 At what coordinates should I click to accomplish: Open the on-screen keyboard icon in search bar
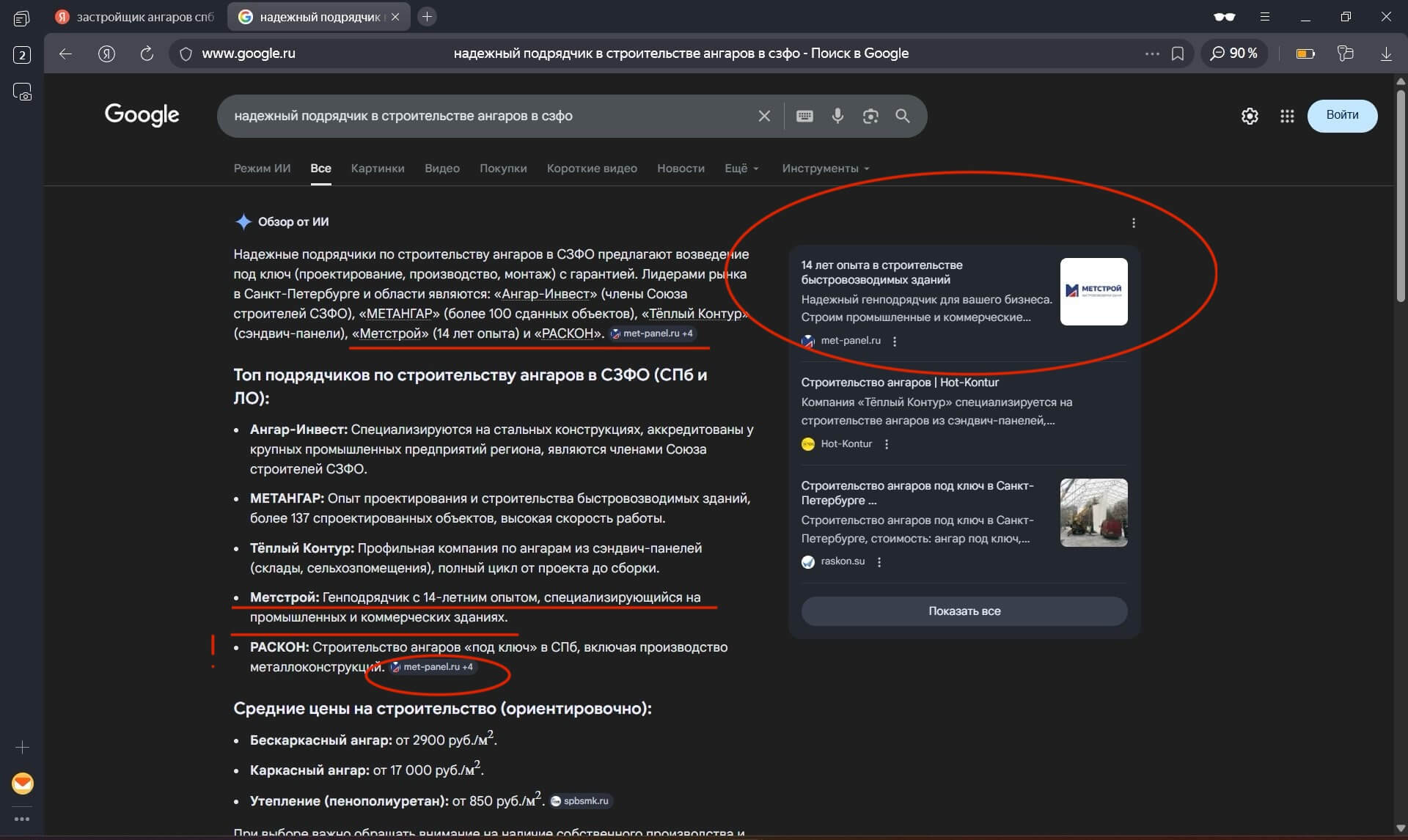pos(804,116)
